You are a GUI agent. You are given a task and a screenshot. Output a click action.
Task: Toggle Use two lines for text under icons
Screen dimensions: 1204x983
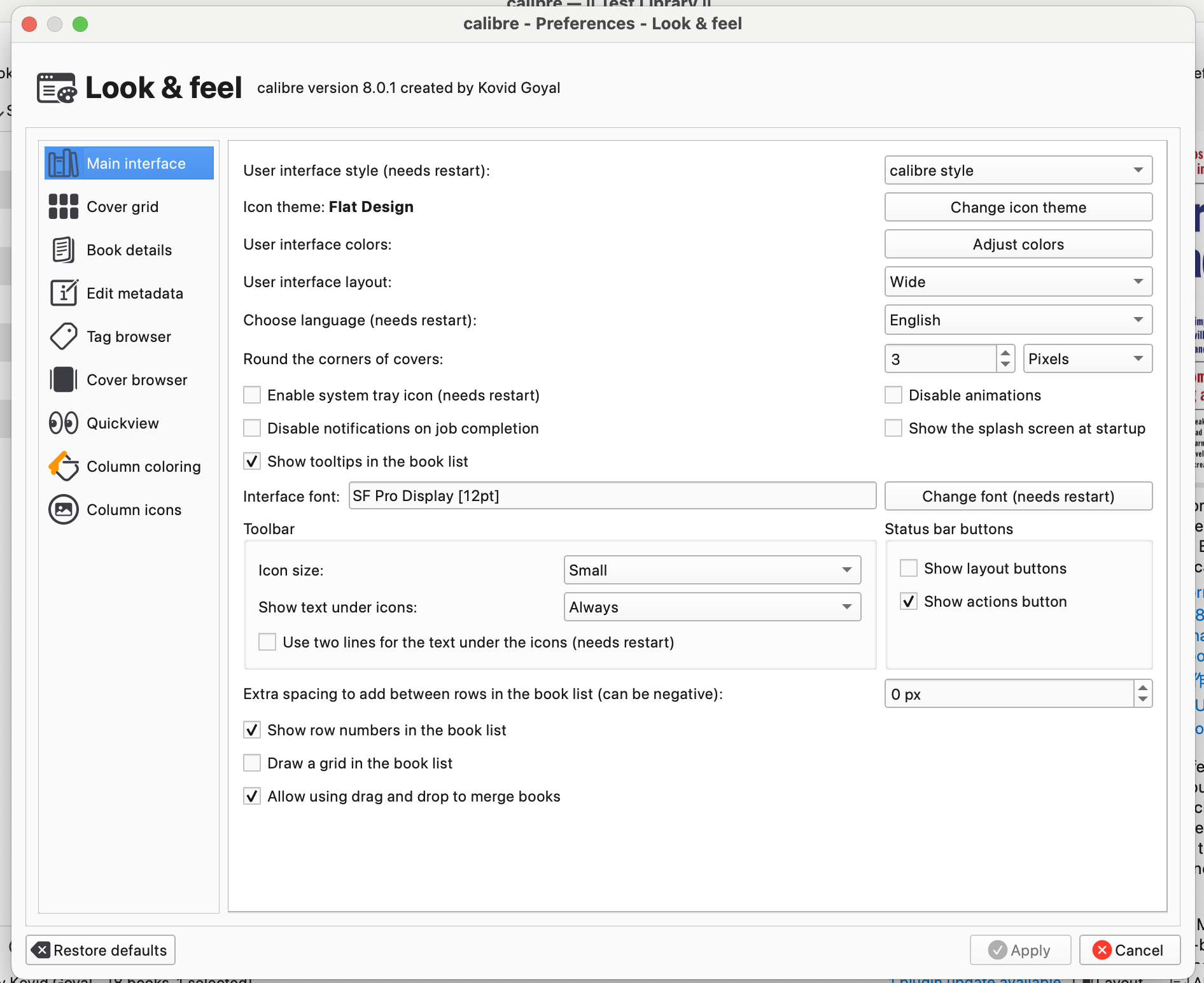point(267,642)
